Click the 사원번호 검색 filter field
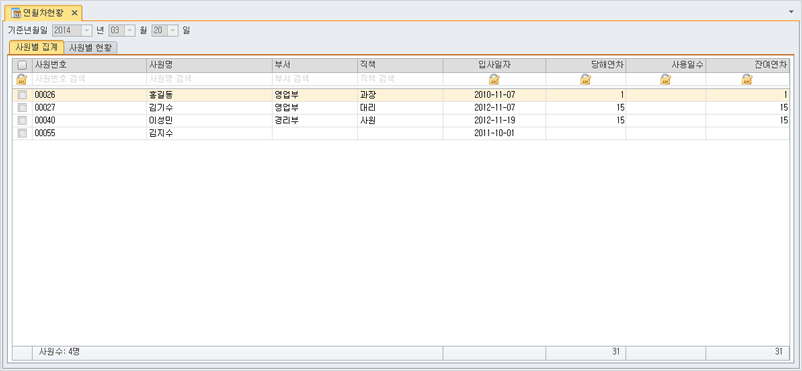This screenshot has width=802, height=371. tap(89, 79)
